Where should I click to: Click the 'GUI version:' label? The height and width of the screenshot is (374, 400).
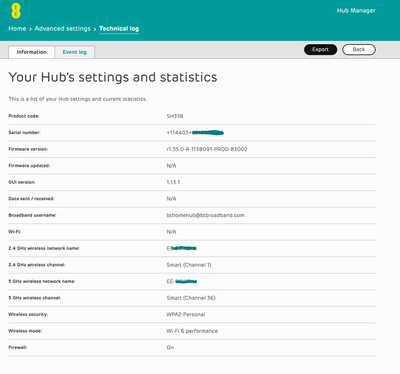22,182
